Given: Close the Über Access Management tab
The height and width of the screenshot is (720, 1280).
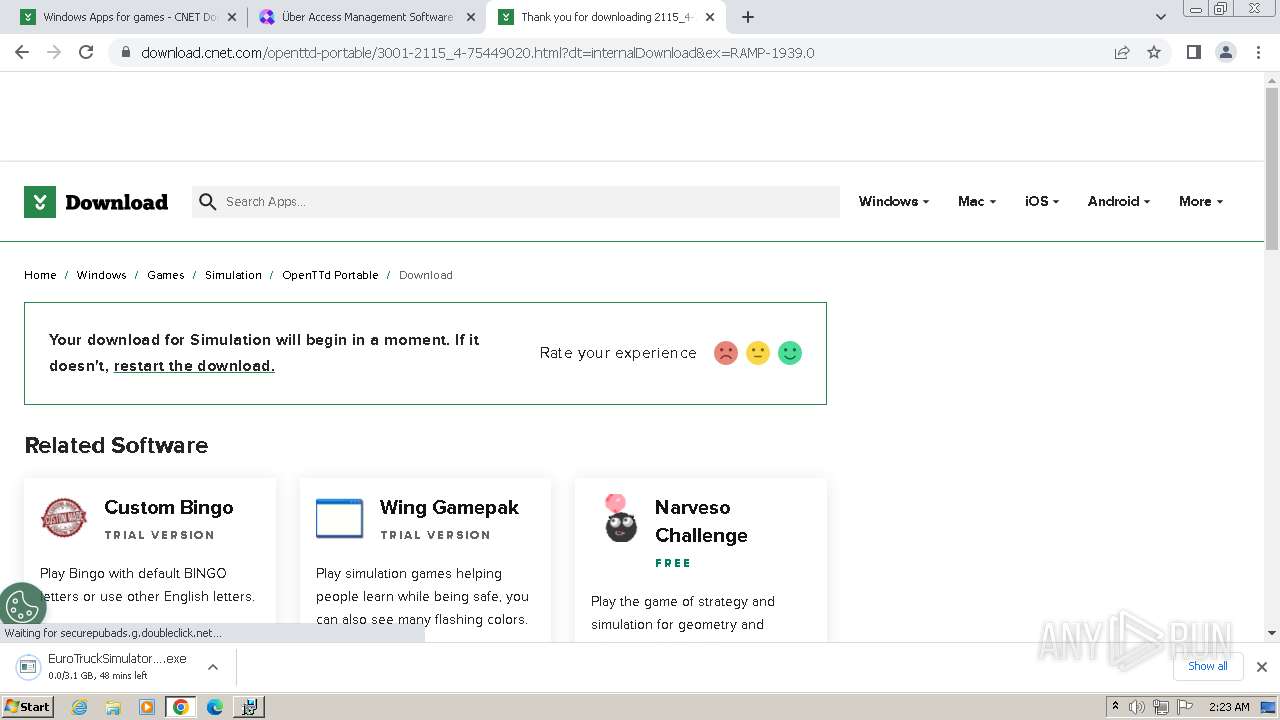Looking at the screenshot, I should pos(471,17).
